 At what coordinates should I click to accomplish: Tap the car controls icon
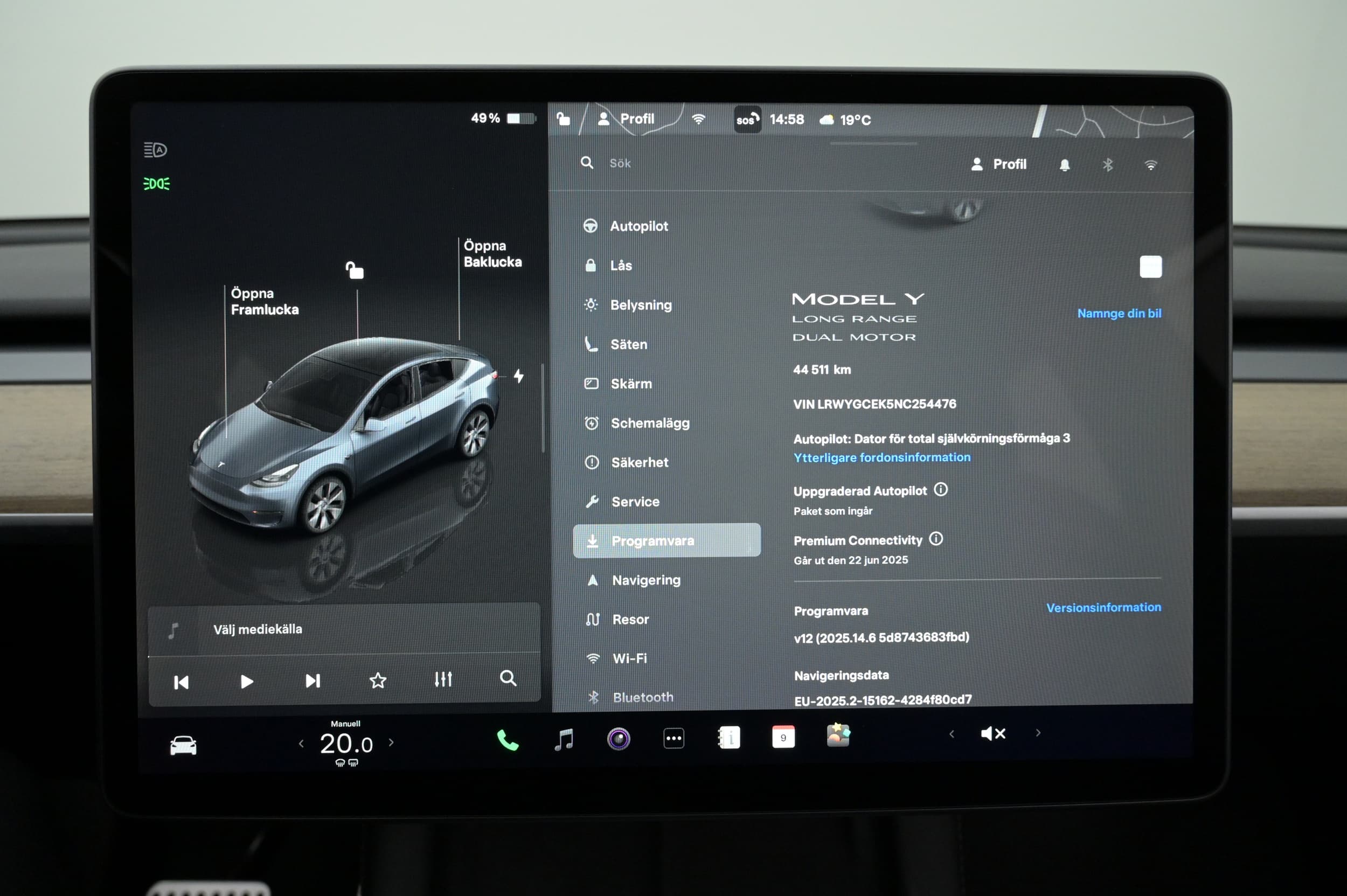(x=183, y=745)
